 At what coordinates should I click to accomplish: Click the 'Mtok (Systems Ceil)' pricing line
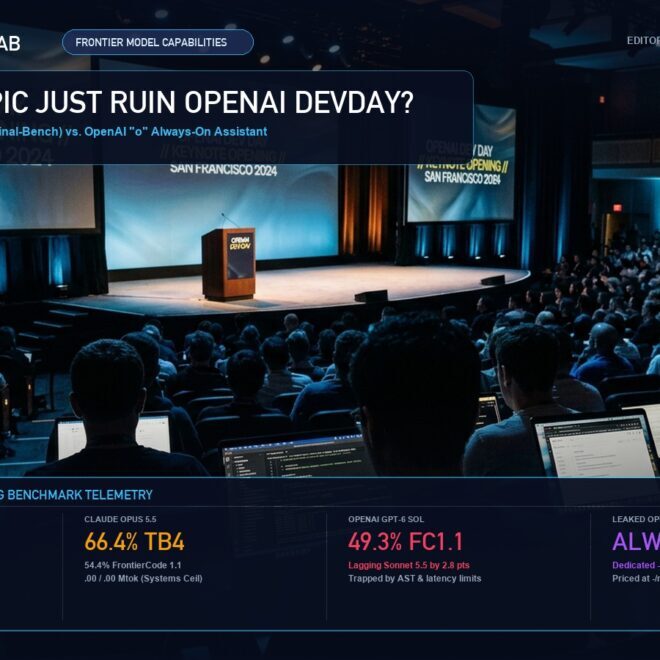point(143,579)
